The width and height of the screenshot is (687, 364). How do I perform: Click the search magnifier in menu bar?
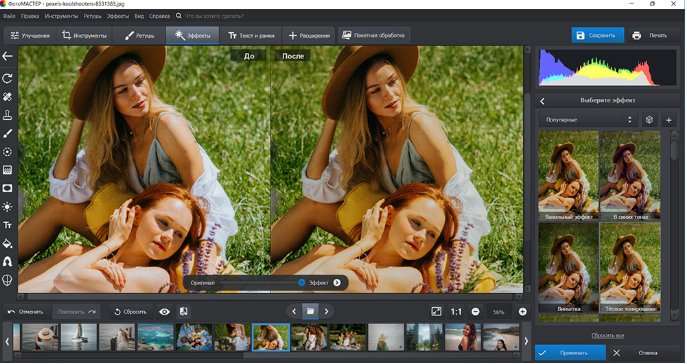(179, 16)
